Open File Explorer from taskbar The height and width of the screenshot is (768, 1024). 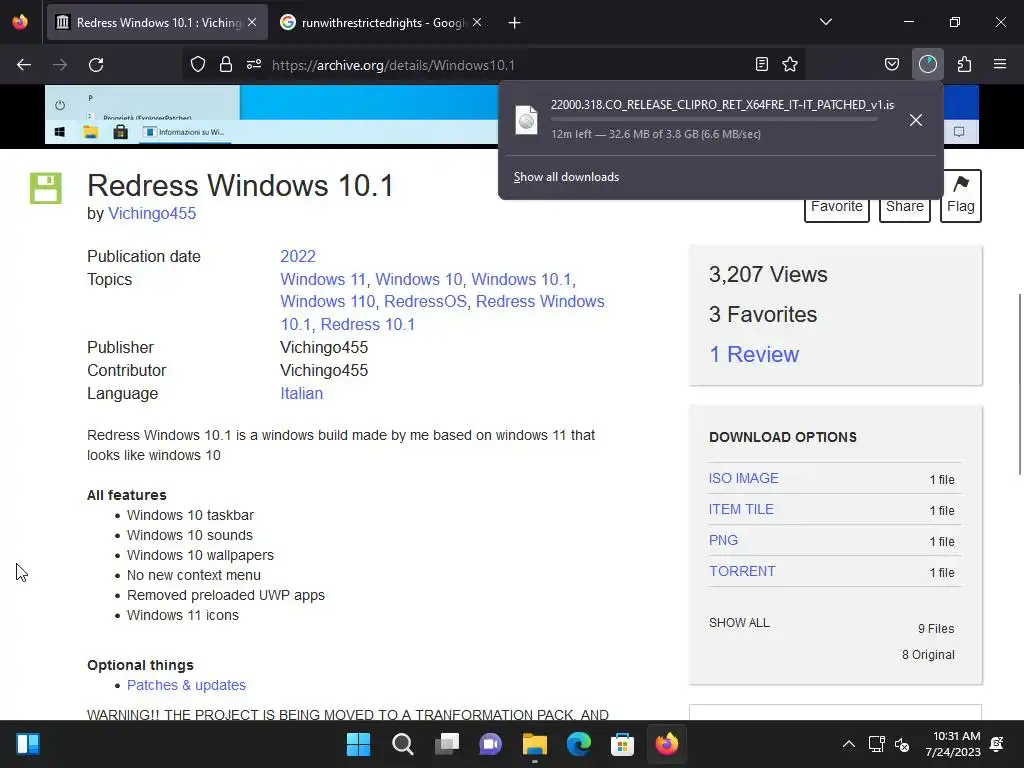click(535, 744)
